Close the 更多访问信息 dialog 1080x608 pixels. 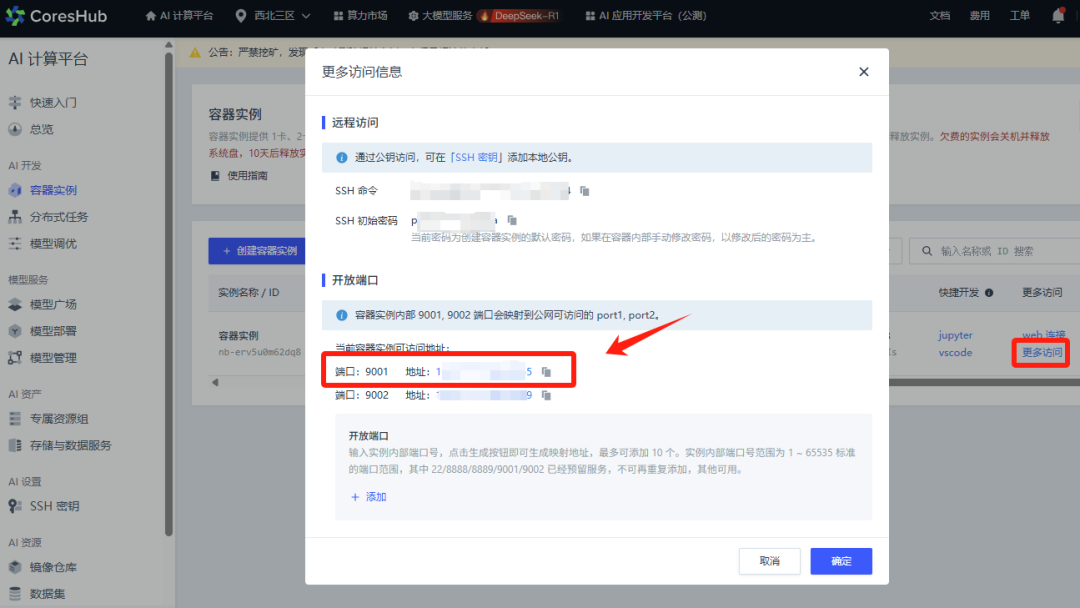[864, 72]
